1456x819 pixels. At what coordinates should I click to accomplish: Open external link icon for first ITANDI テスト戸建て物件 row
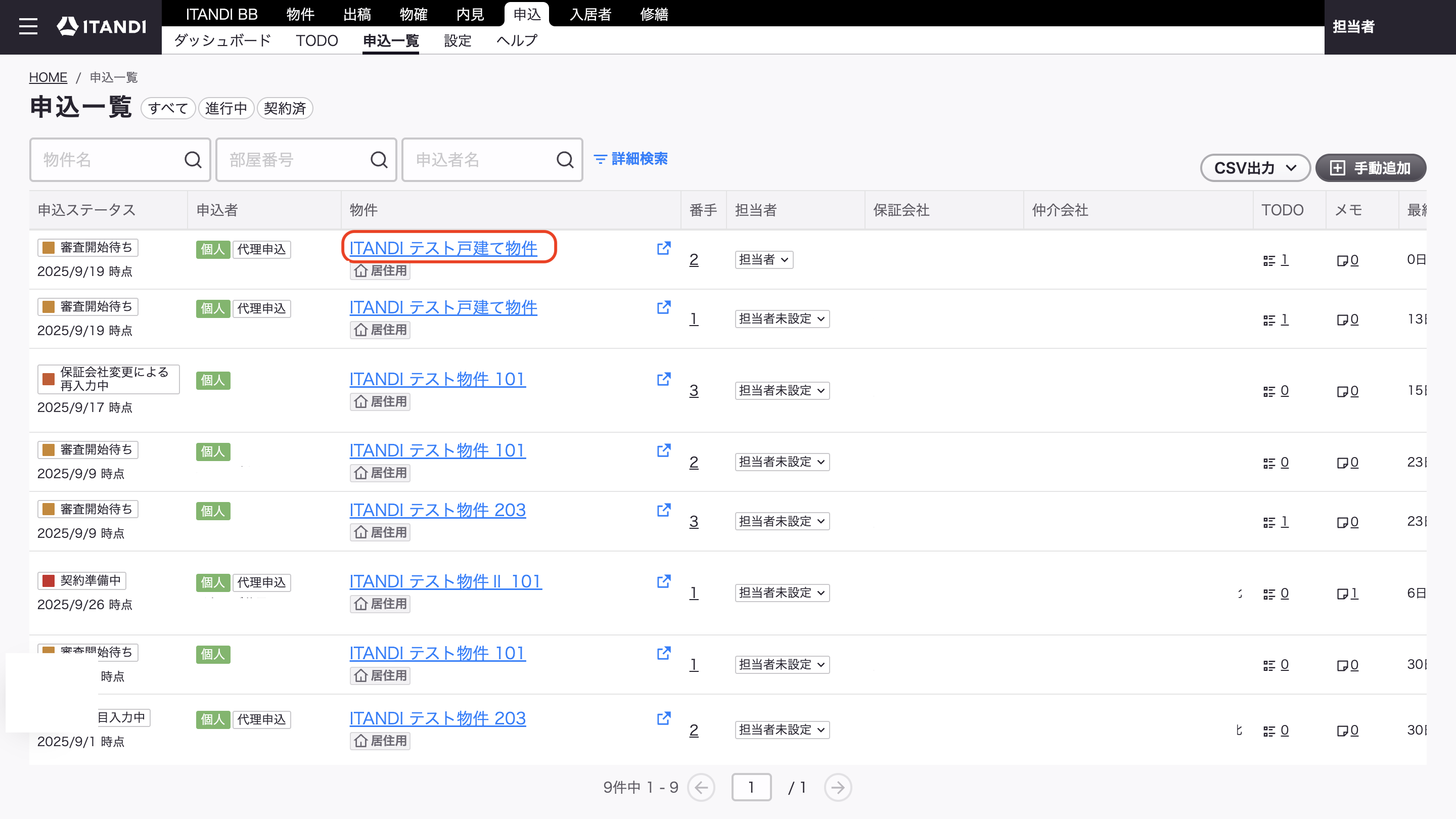coord(664,248)
